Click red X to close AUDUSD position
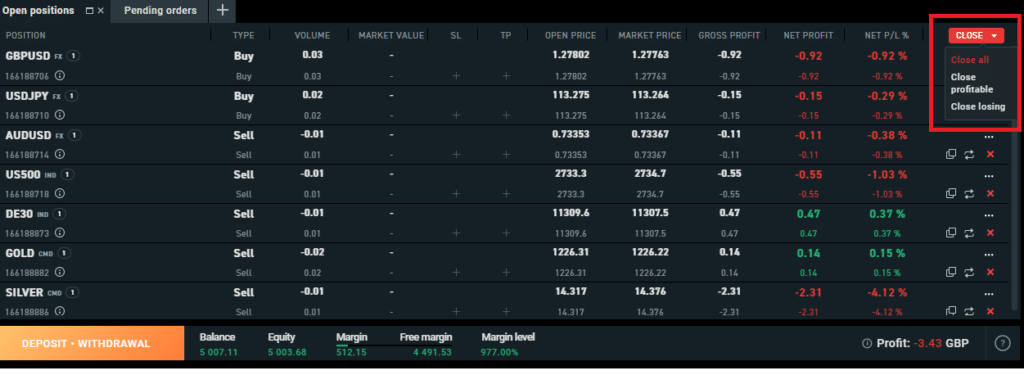Image resolution: width=1024 pixels, height=375 pixels. [x=990, y=154]
